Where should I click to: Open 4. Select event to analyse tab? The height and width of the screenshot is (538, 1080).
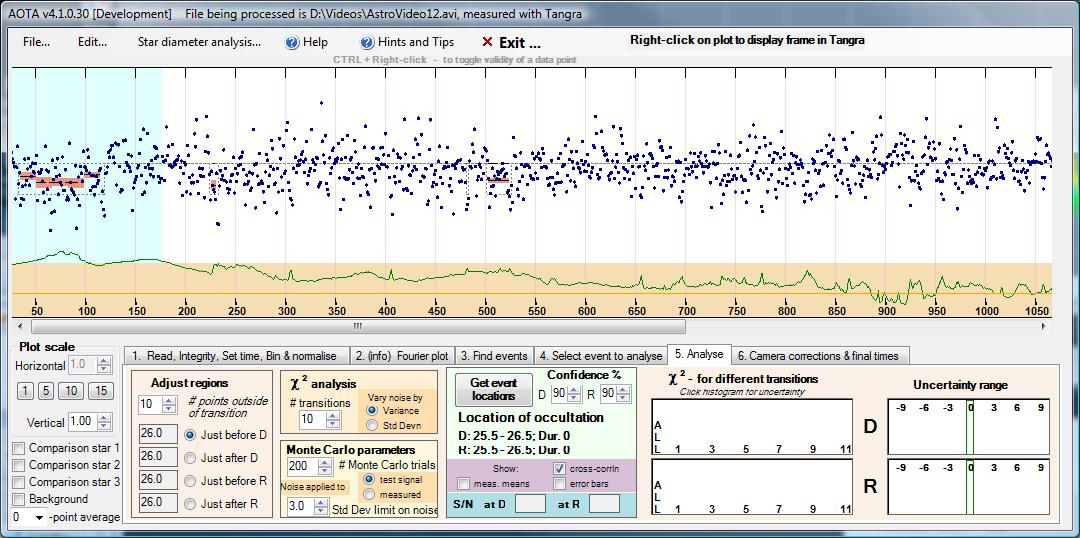[x=600, y=355]
